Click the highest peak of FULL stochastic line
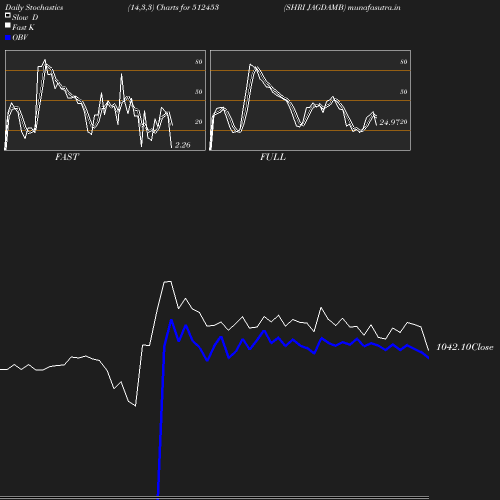This screenshot has width=500, height=500. [x=250, y=65]
